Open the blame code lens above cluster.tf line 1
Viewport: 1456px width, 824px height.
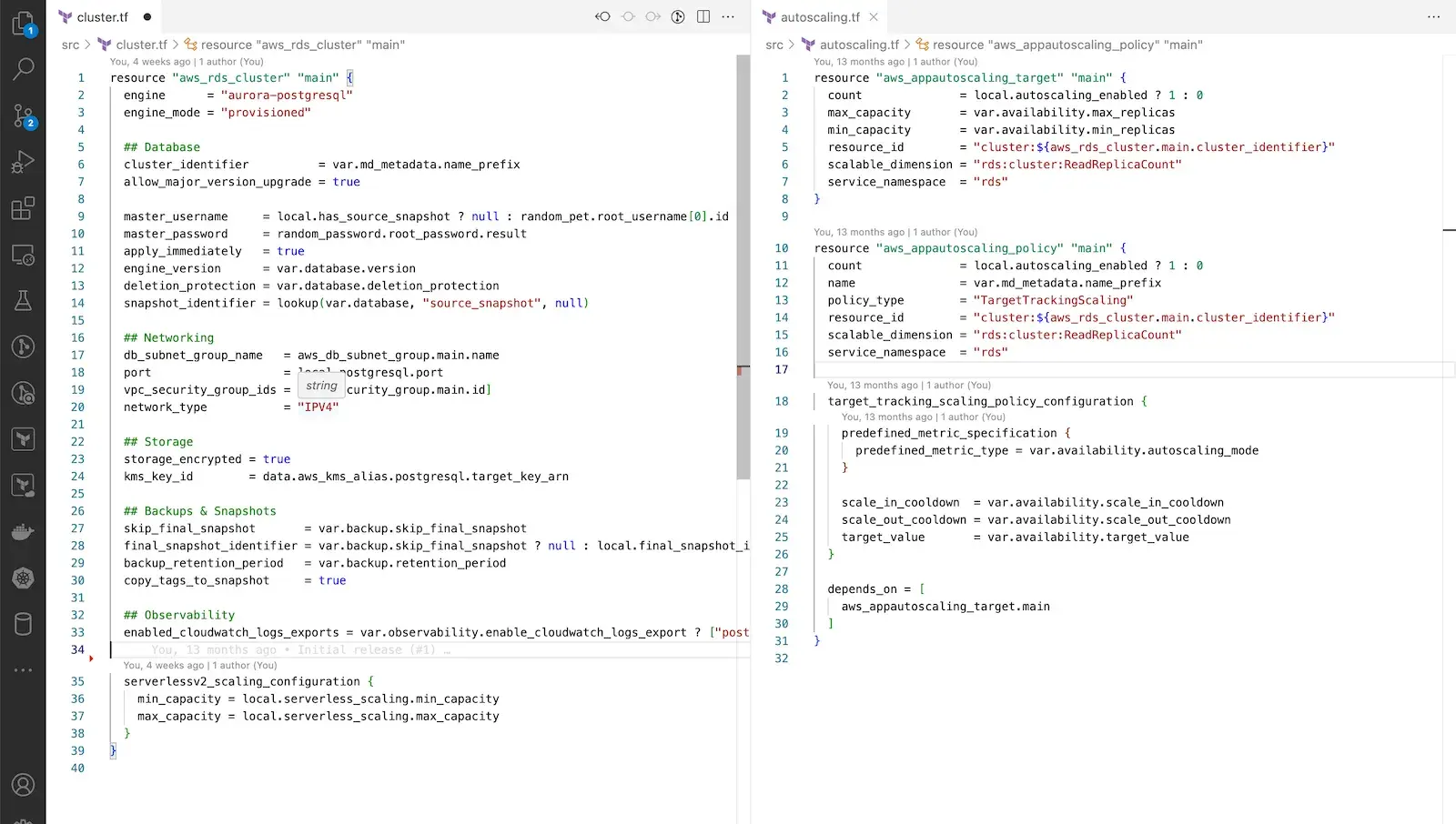tap(187, 62)
